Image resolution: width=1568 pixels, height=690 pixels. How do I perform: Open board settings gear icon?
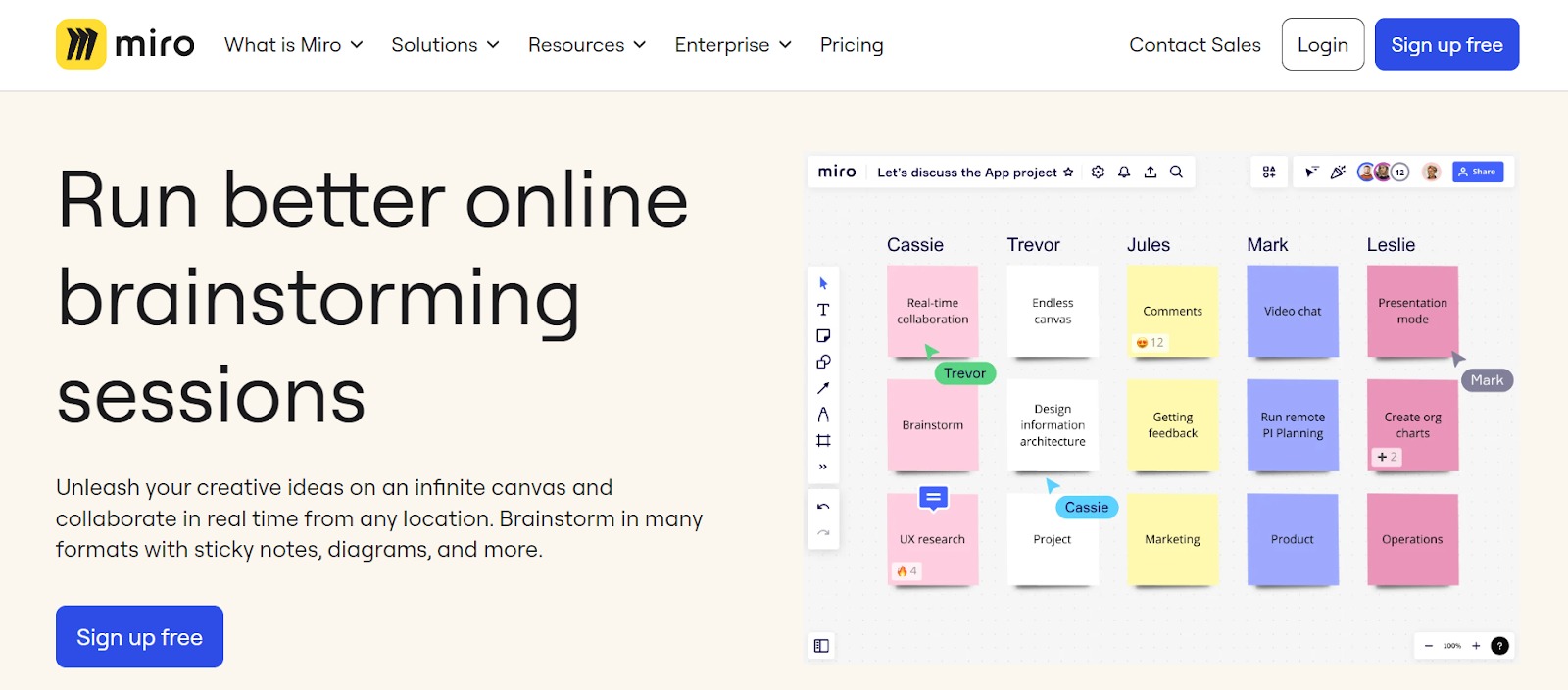(x=1098, y=172)
